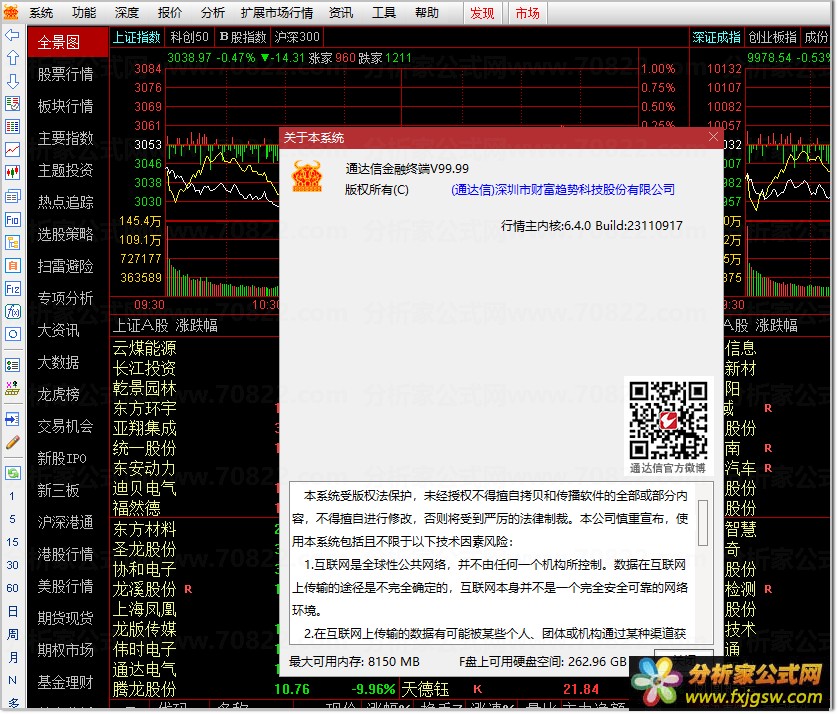Image resolution: width=839 pixels, height=714 pixels.
Task: Click Tongdaxin logo icon in menu bar
Action: [11, 12]
